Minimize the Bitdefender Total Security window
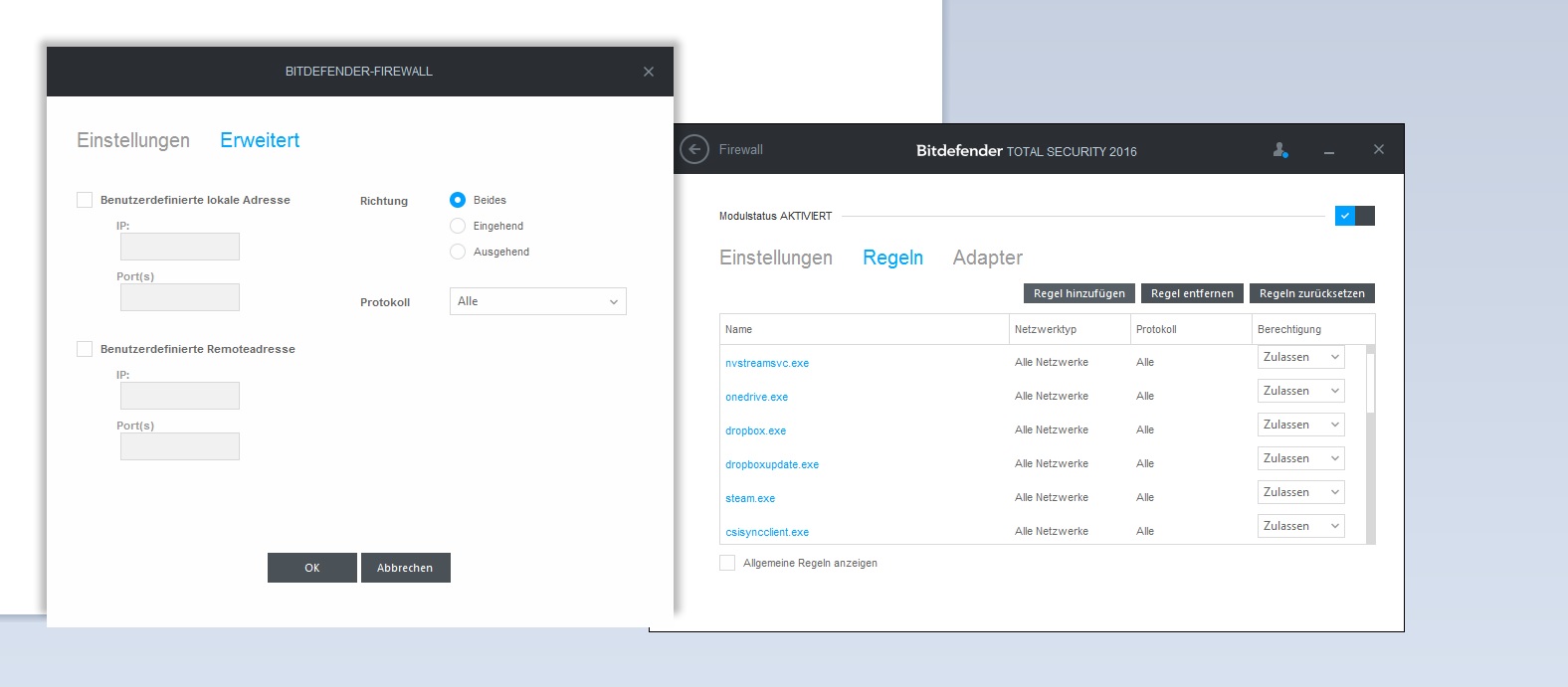This screenshot has height=687, width=1568. pyautogui.click(x=1328, y=151)
